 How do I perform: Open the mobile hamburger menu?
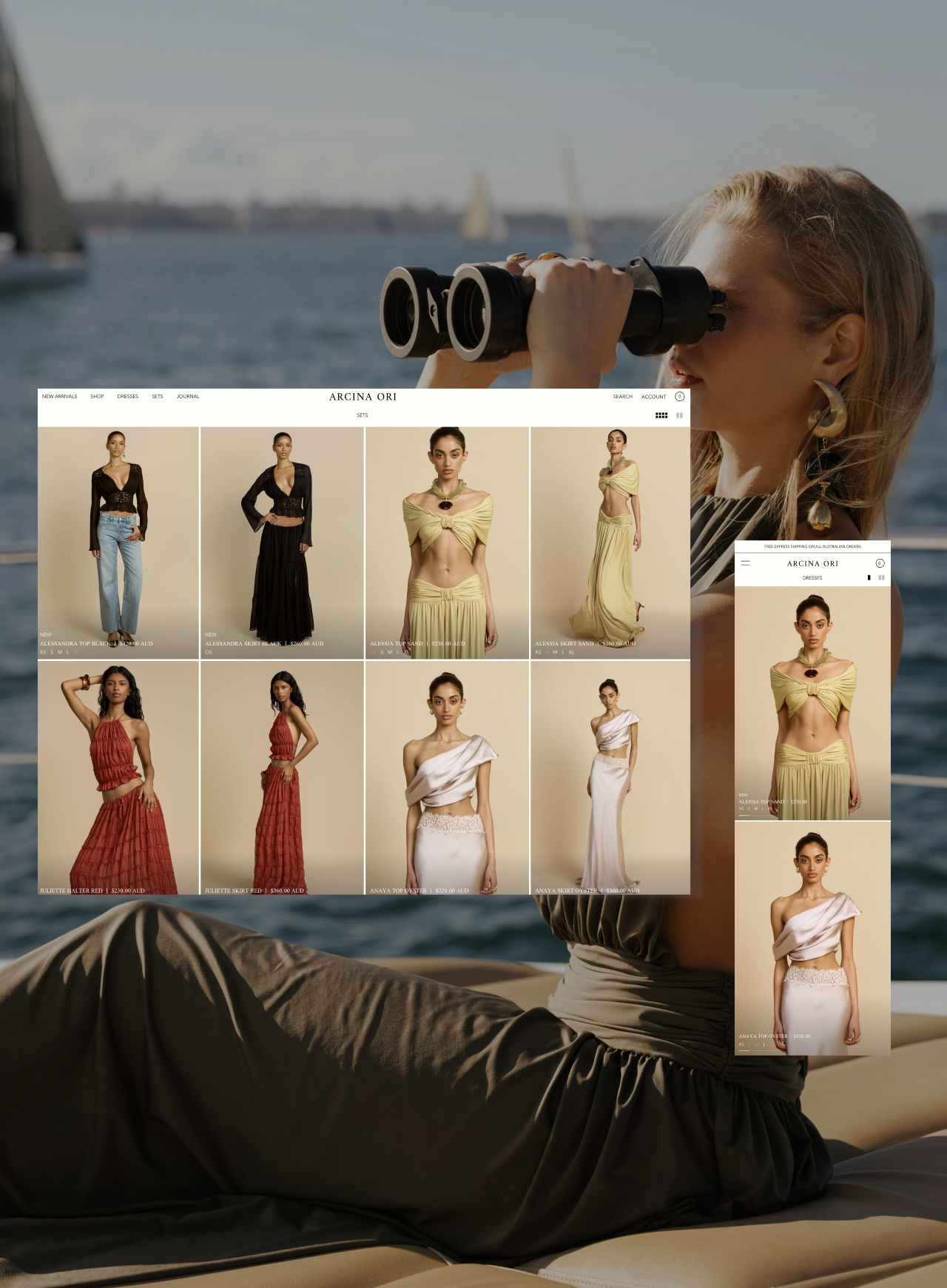pos(745,563)
